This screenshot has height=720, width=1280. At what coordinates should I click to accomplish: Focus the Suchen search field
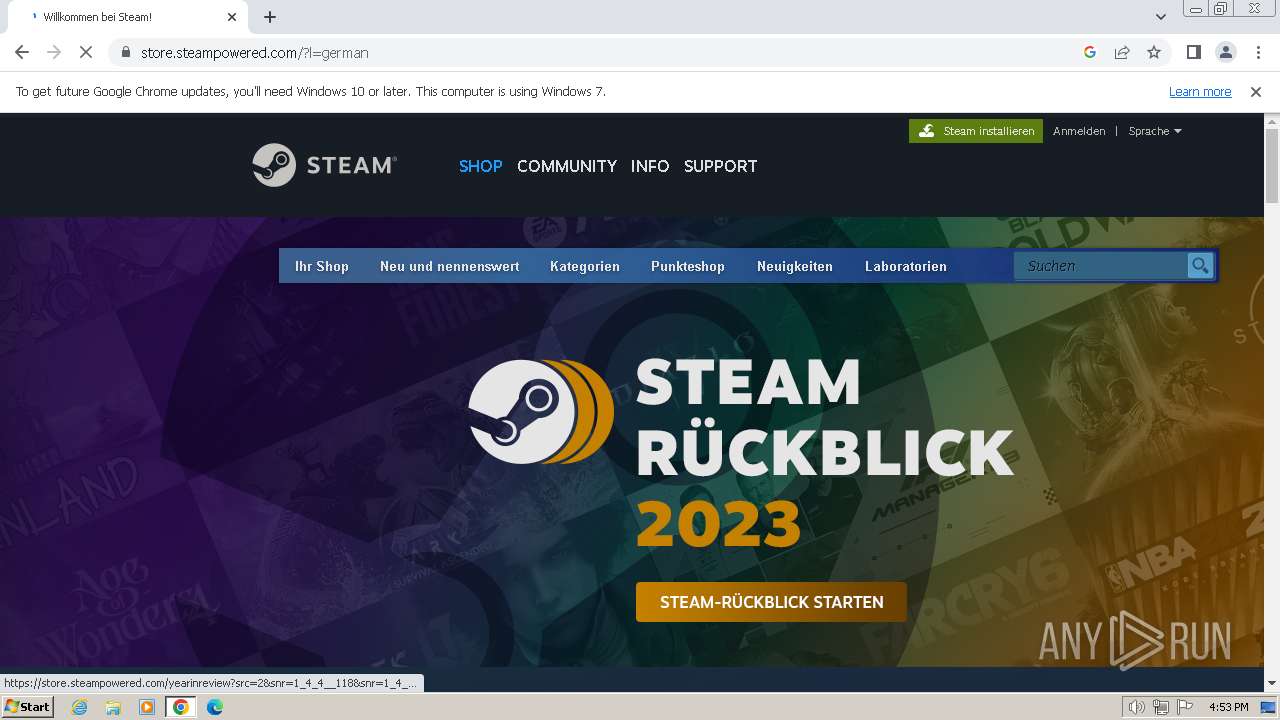click(x=1100, y=265)
